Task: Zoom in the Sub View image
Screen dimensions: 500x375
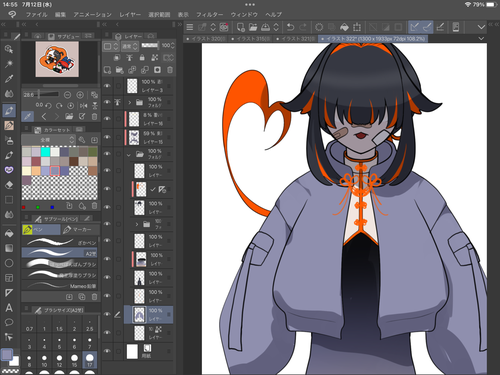Action: click(80, 95)
